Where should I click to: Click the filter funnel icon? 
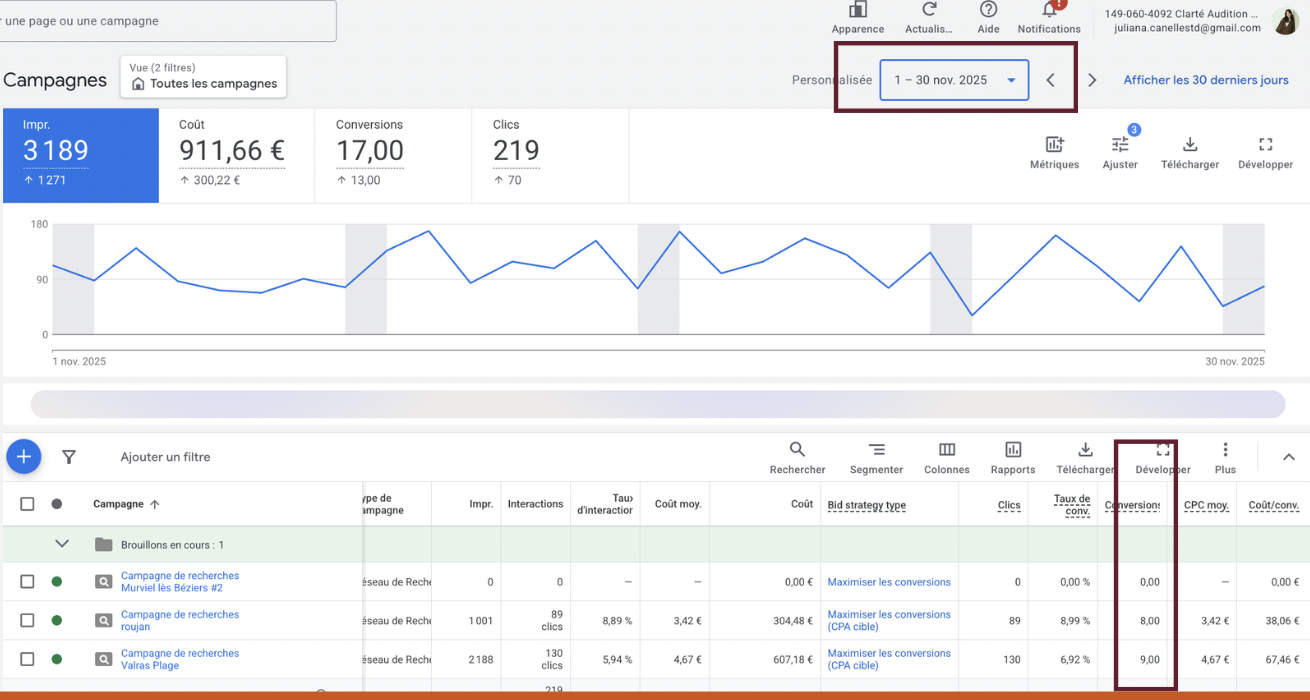[69, 457]
